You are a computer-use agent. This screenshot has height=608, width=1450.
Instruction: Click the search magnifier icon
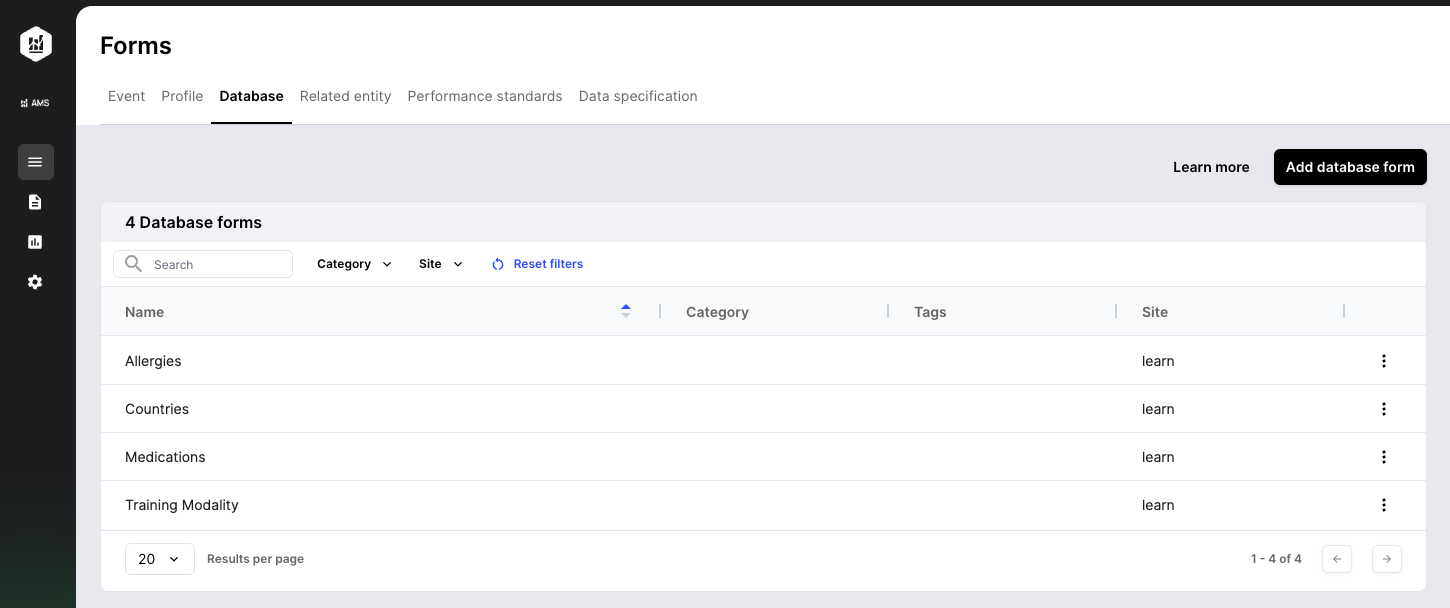point(133,263)
